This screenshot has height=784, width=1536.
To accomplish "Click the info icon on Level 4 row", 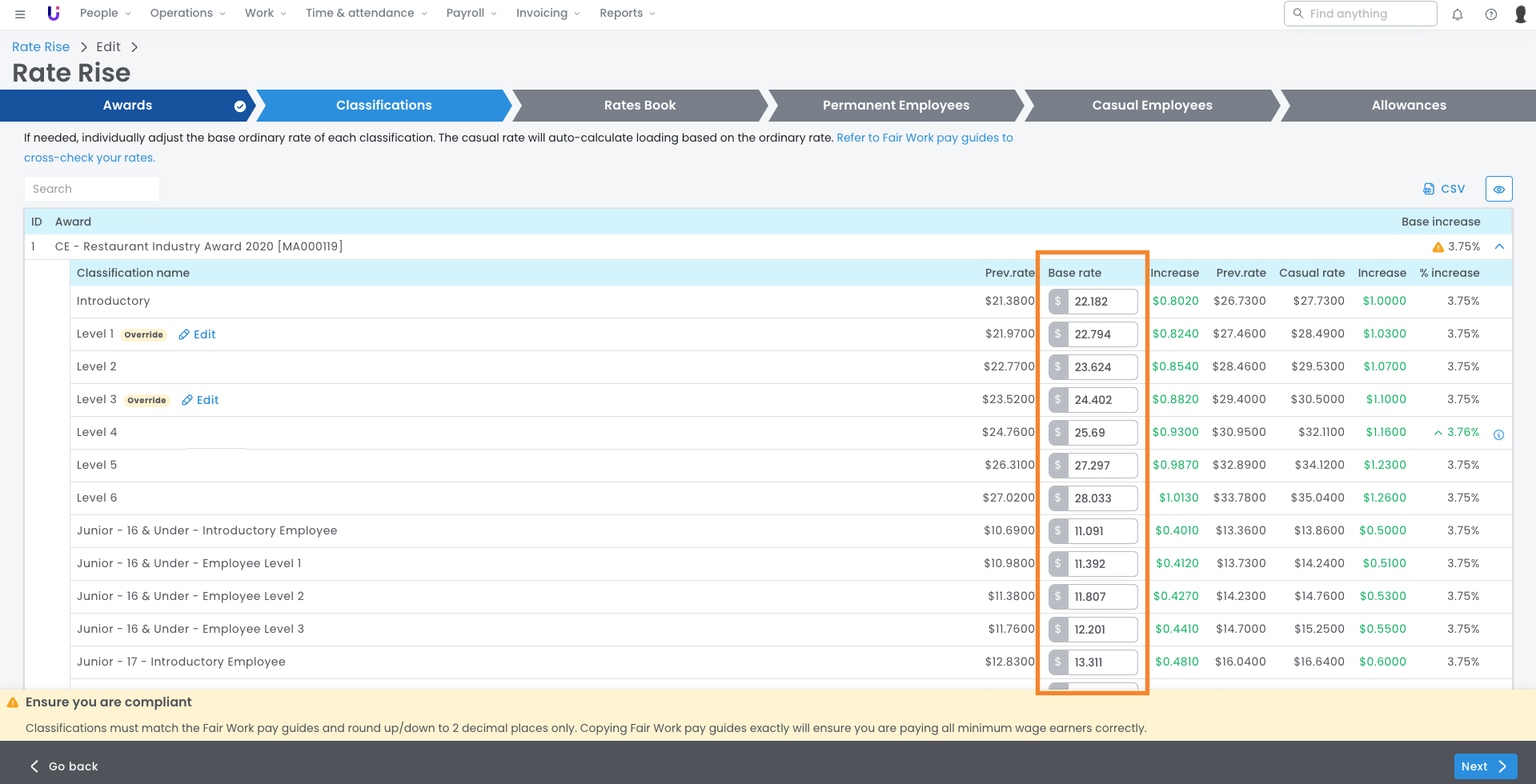I will (1498, 434).
